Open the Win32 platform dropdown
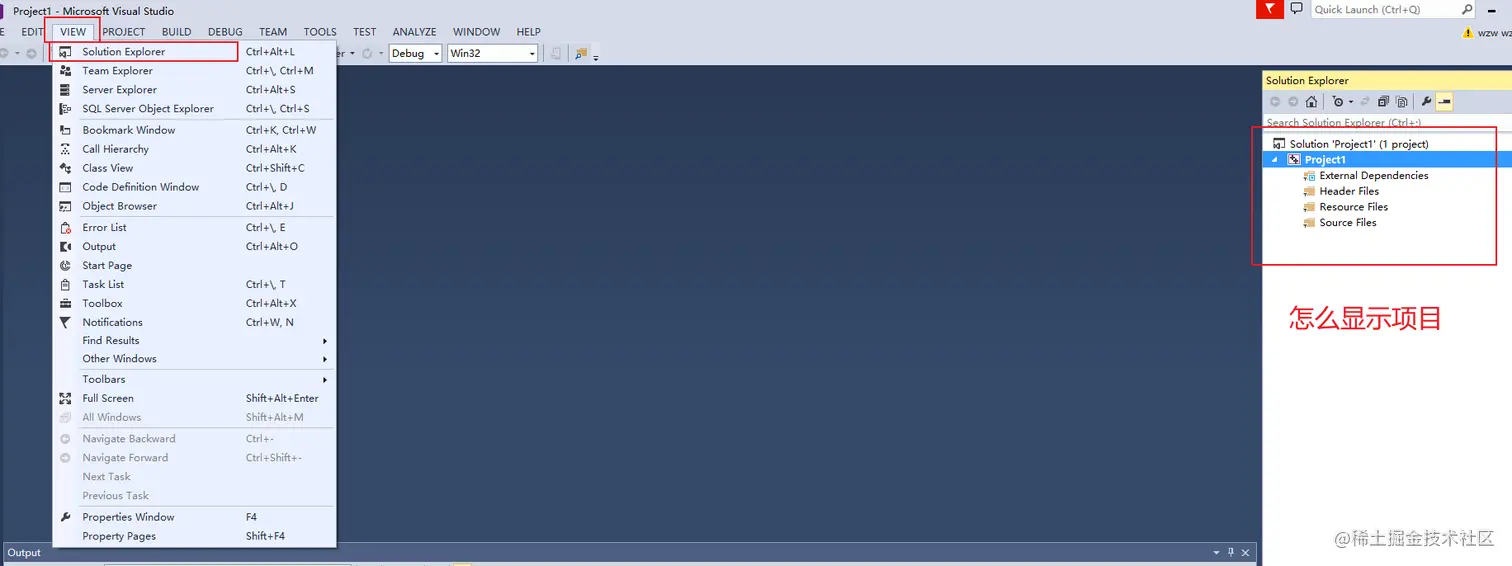The height and width of the screenshot is (566, 1512). pos(493,53)
